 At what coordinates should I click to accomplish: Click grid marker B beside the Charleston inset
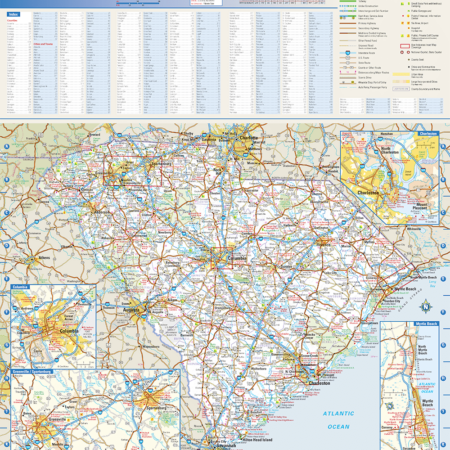coord(443,179)
